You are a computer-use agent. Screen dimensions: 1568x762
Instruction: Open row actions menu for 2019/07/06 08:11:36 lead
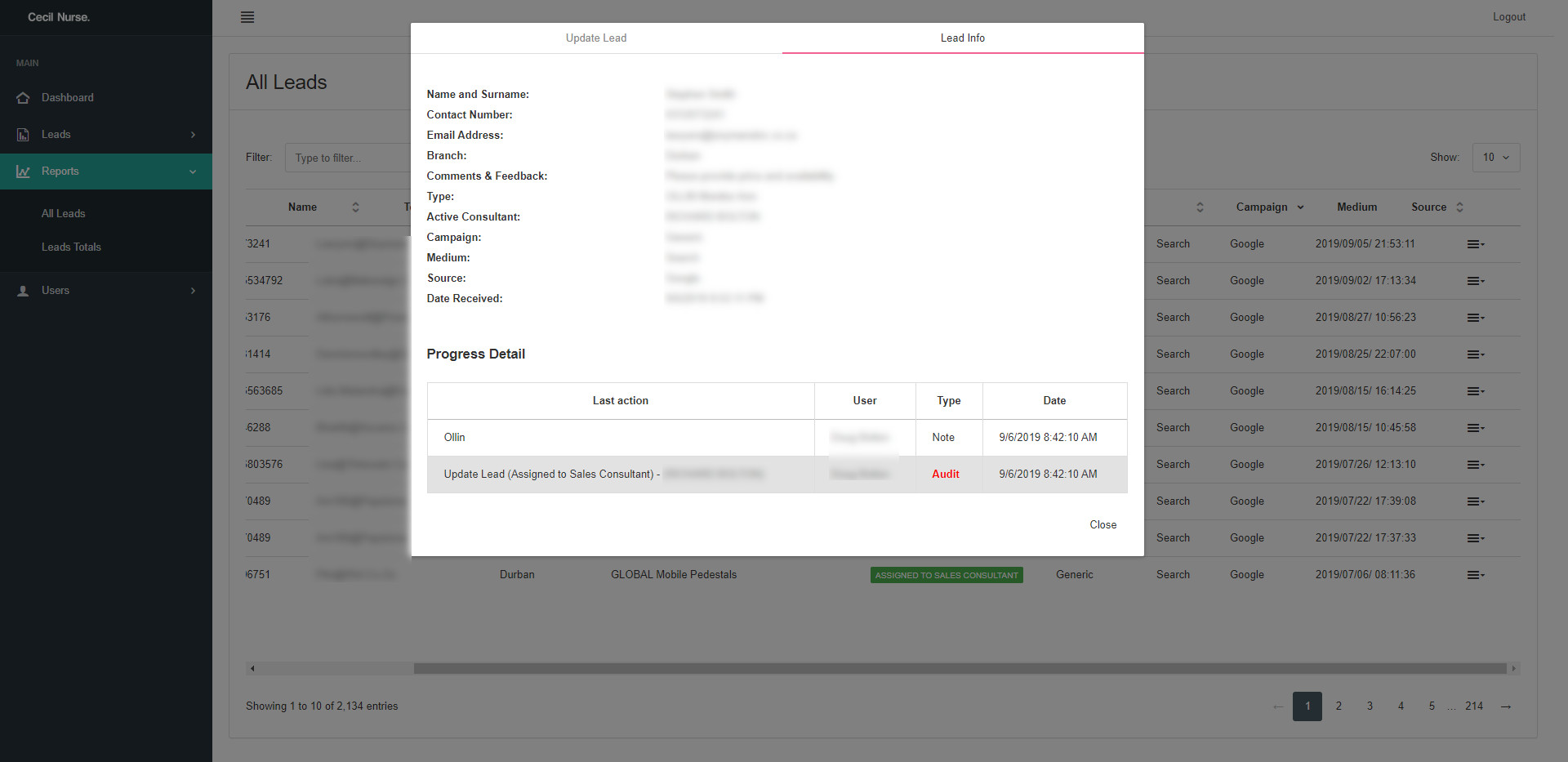click(x=1475, y=575)
